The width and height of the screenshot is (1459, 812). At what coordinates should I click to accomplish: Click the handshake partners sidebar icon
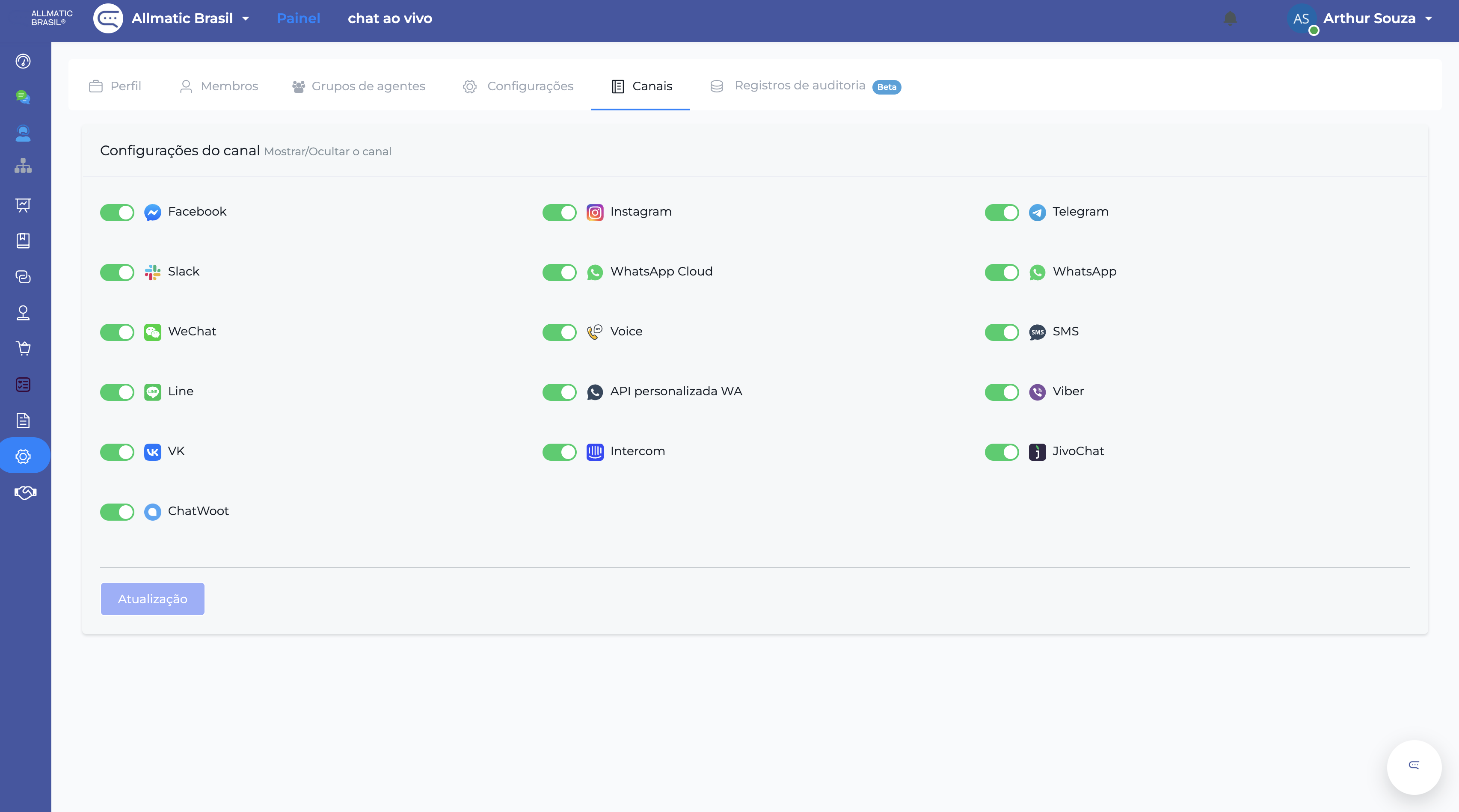point(25,493)
